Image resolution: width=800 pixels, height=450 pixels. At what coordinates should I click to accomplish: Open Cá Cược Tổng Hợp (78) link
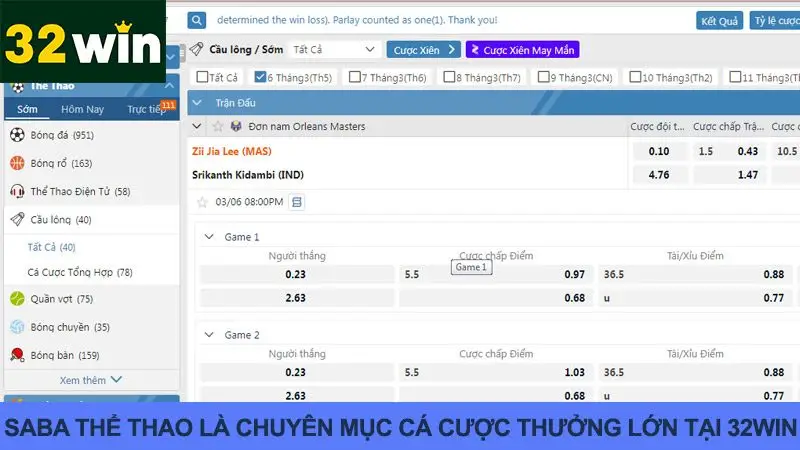tap(80, 272)
